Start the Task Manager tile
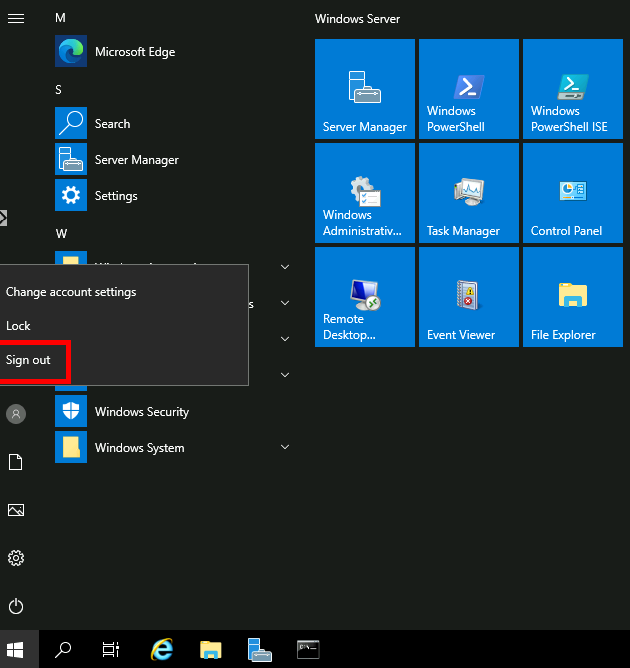Screen dimensions: 630x668 [469, 193]
